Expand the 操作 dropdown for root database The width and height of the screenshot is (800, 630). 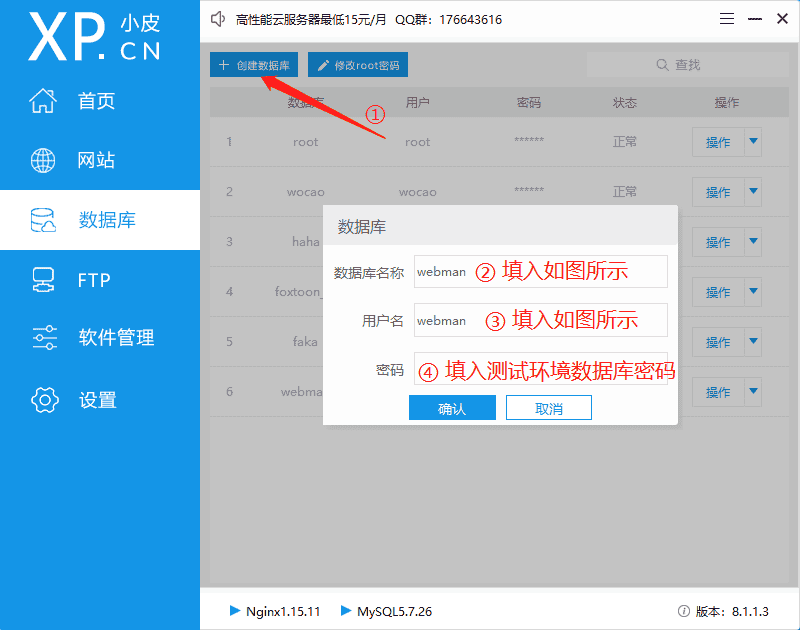pos(755,142)
